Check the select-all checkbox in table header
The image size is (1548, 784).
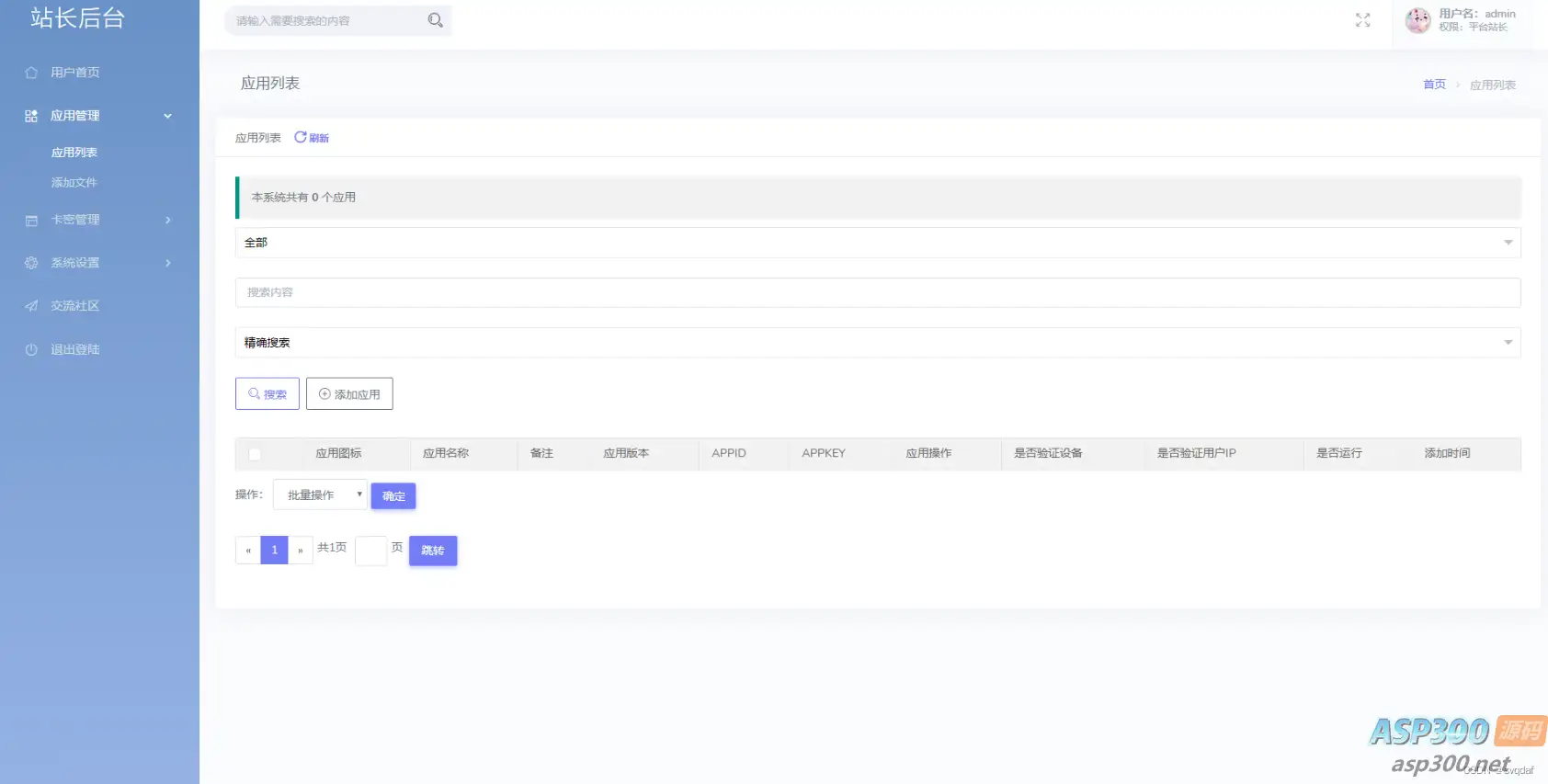255,454
